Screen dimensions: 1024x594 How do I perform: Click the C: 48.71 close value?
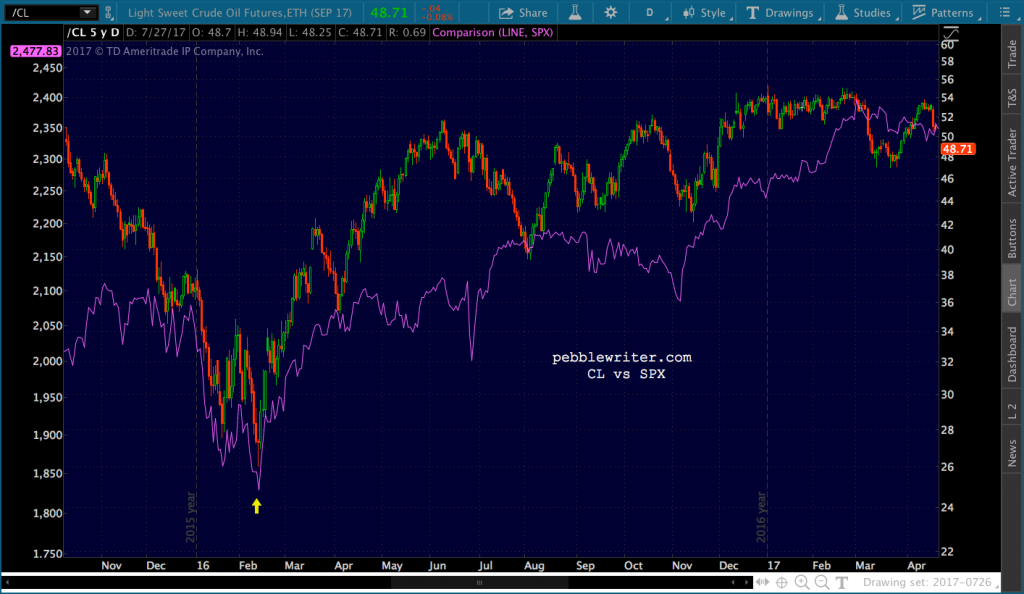tap(360, 32)
